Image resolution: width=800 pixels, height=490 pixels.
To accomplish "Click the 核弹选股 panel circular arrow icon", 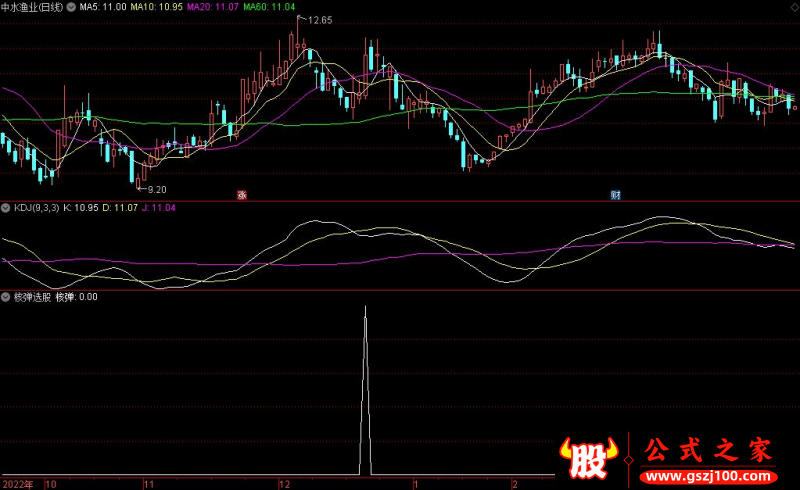I will coord(6,297).
